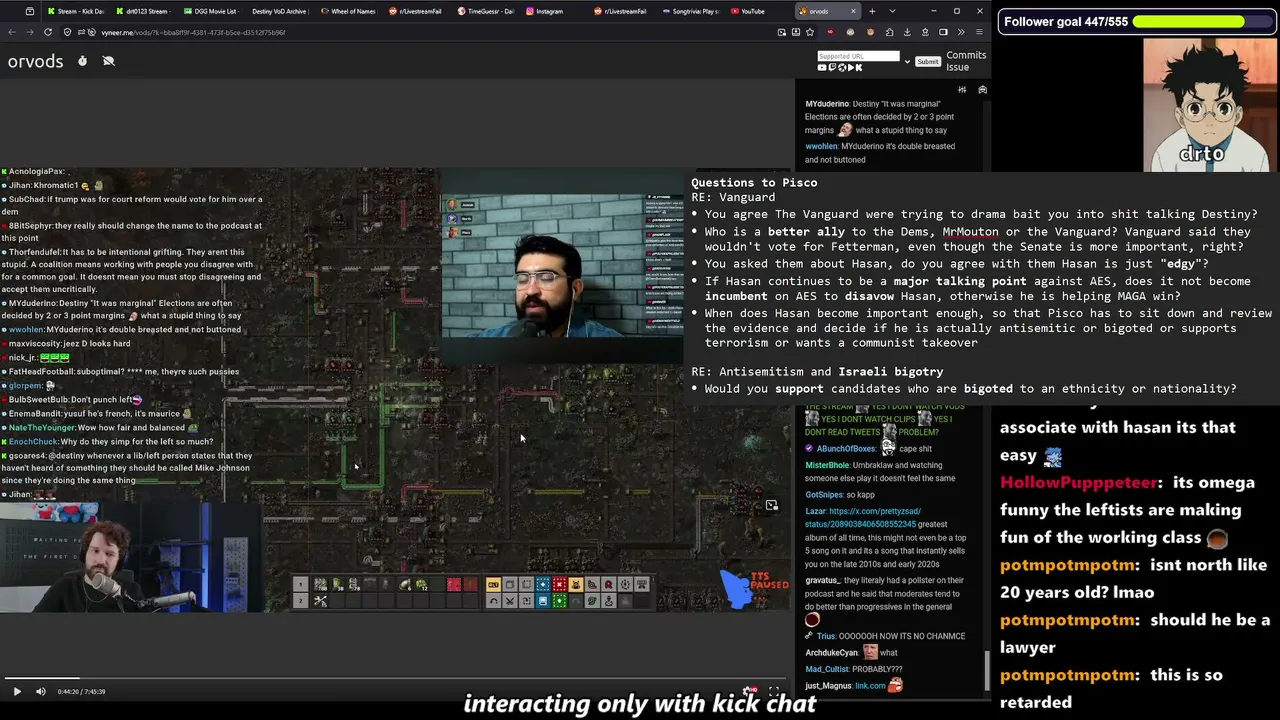Open a new browser tab
The image size is (1280, 720).
872,11
